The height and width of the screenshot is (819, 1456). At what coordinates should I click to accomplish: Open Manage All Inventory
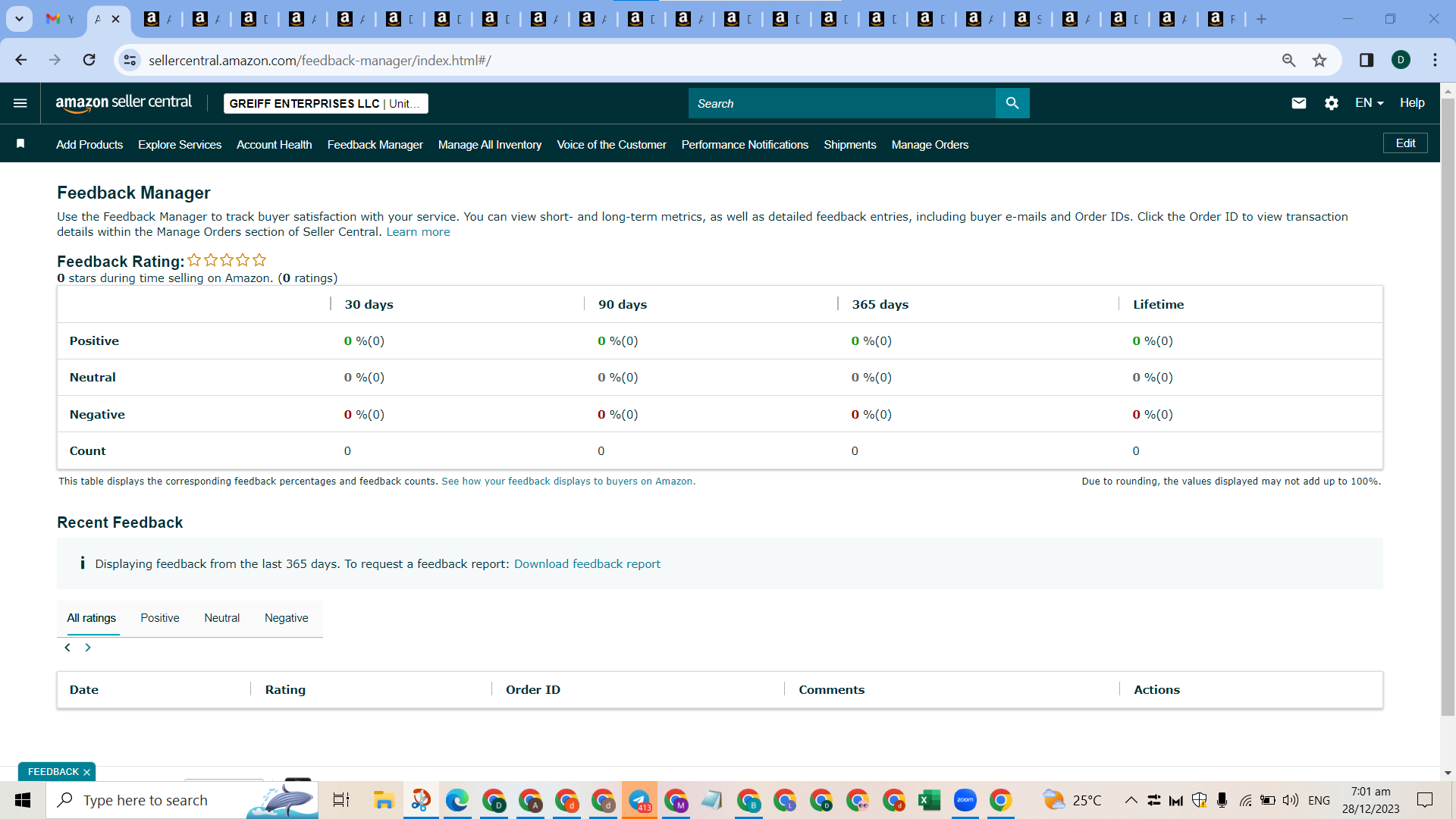490,145
